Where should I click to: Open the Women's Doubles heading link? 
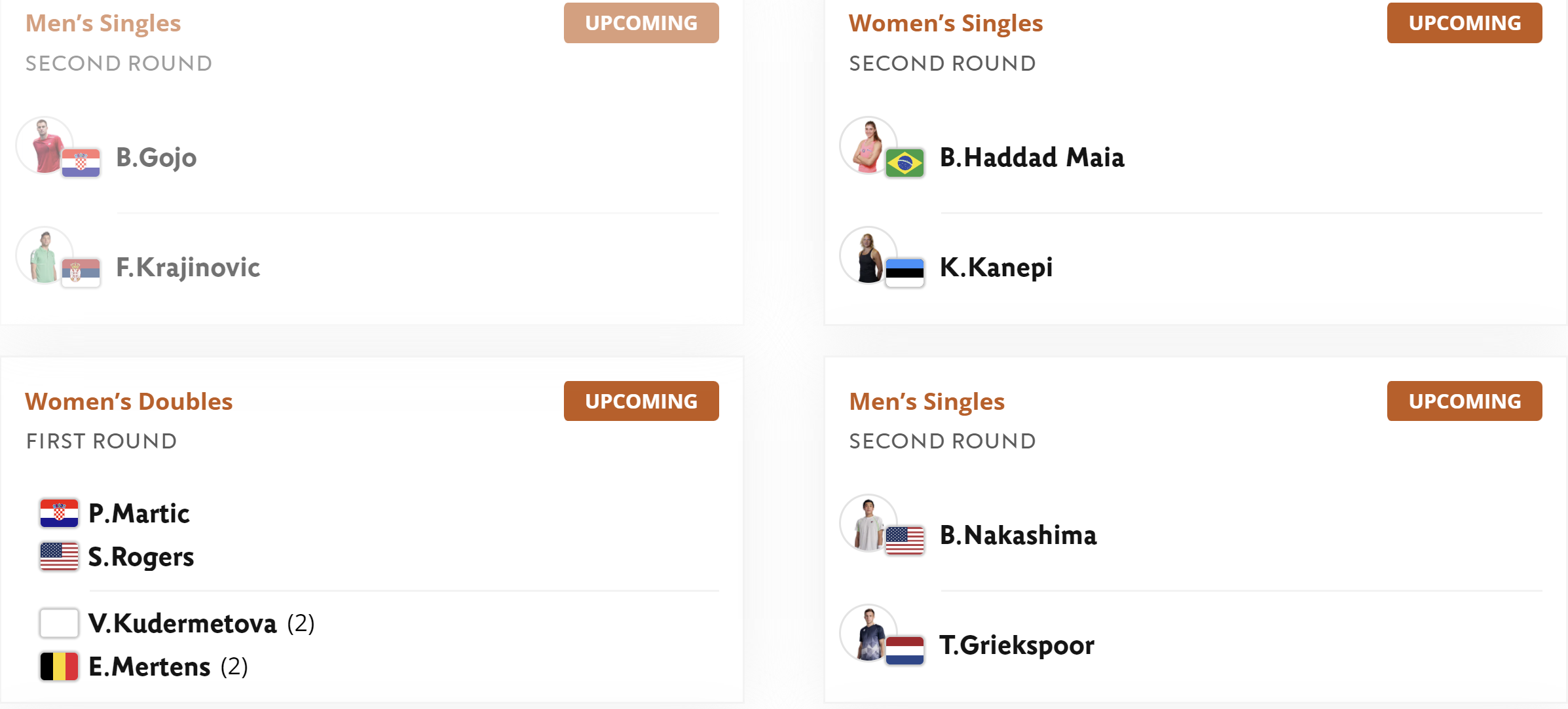pos(129,401)
